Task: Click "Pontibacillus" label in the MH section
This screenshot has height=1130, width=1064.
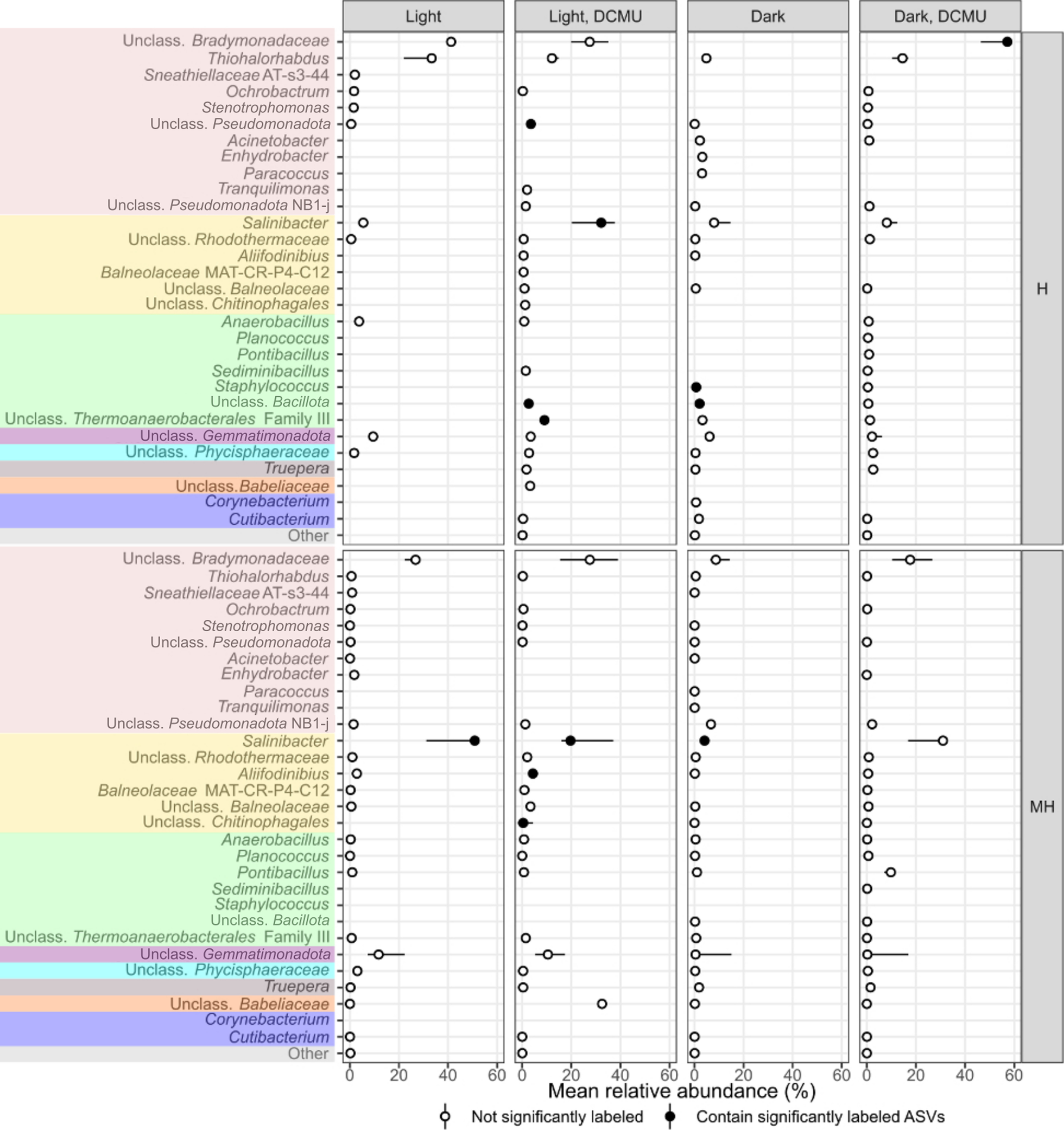Action: point(283,873)
